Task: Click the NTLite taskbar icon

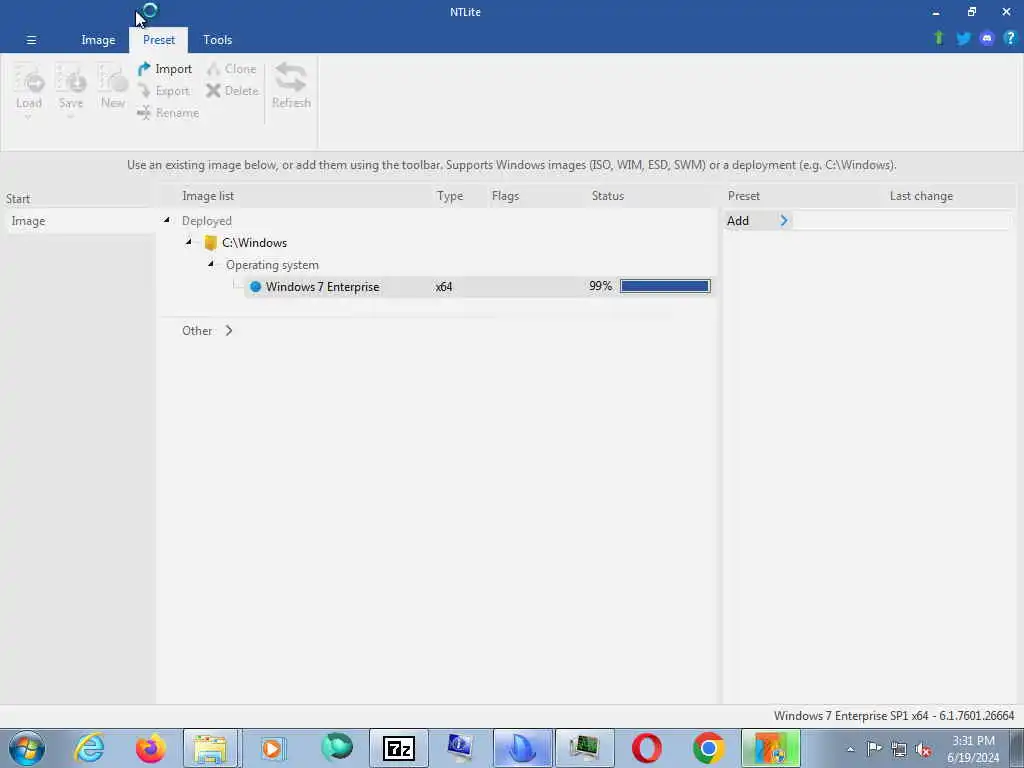Action: pyautogui.click(x=771, y=748)
